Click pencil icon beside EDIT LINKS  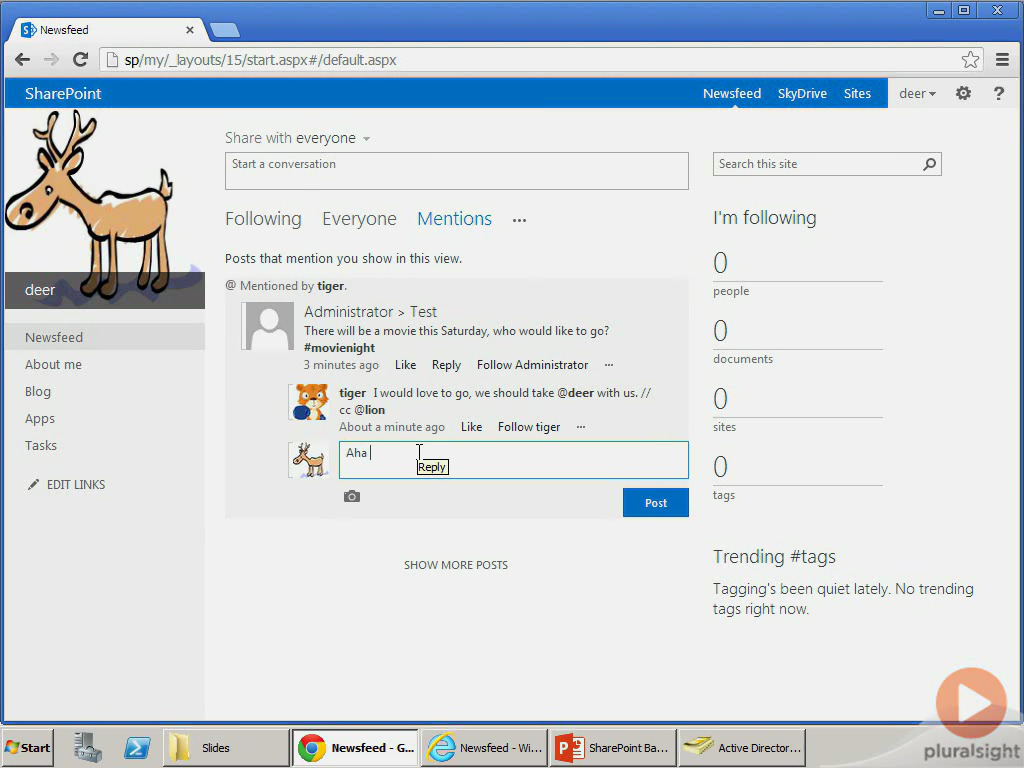point(33,485)
